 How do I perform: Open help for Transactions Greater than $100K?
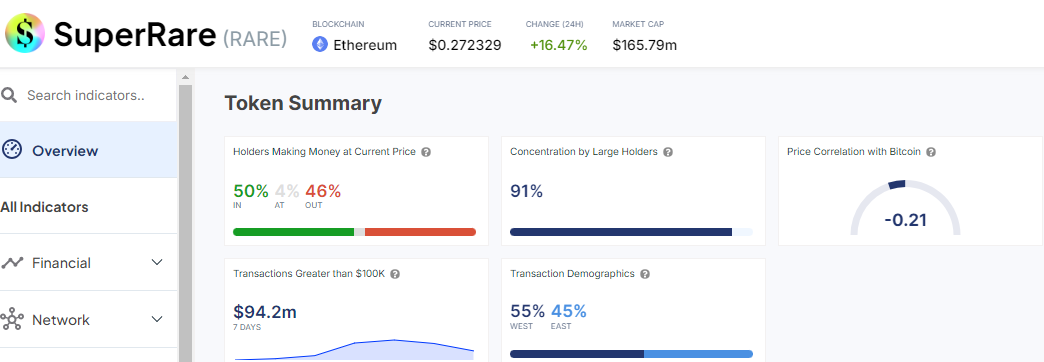point(395,274)
